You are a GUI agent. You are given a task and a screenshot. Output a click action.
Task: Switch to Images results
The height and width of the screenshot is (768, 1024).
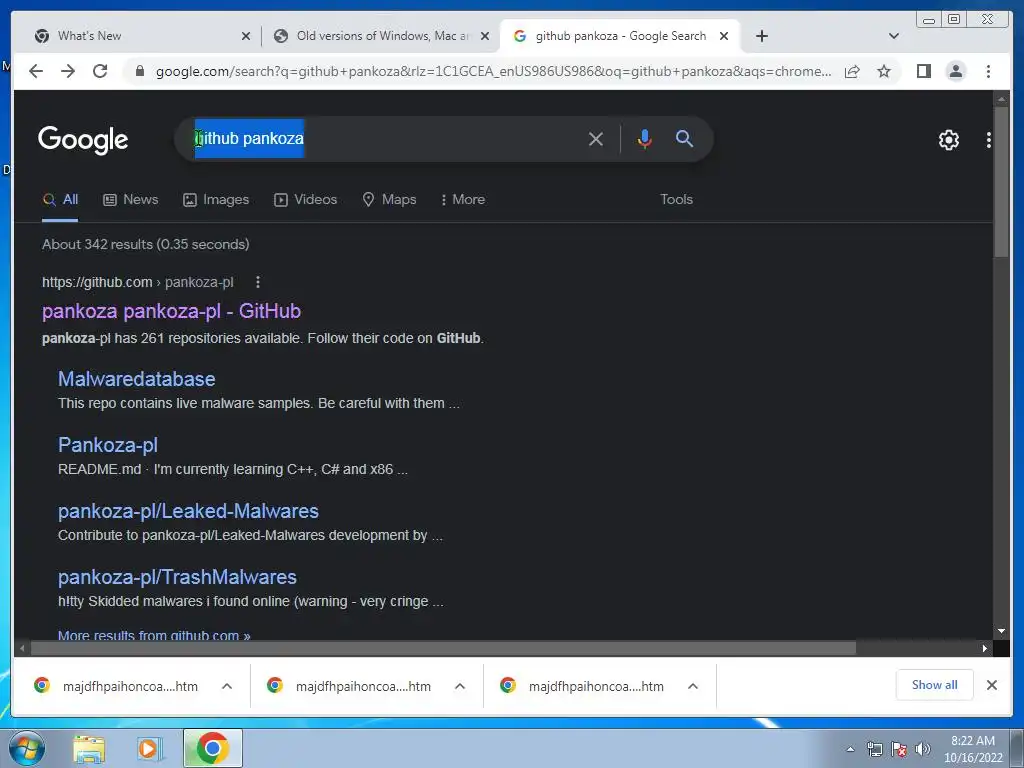point(216,199)
